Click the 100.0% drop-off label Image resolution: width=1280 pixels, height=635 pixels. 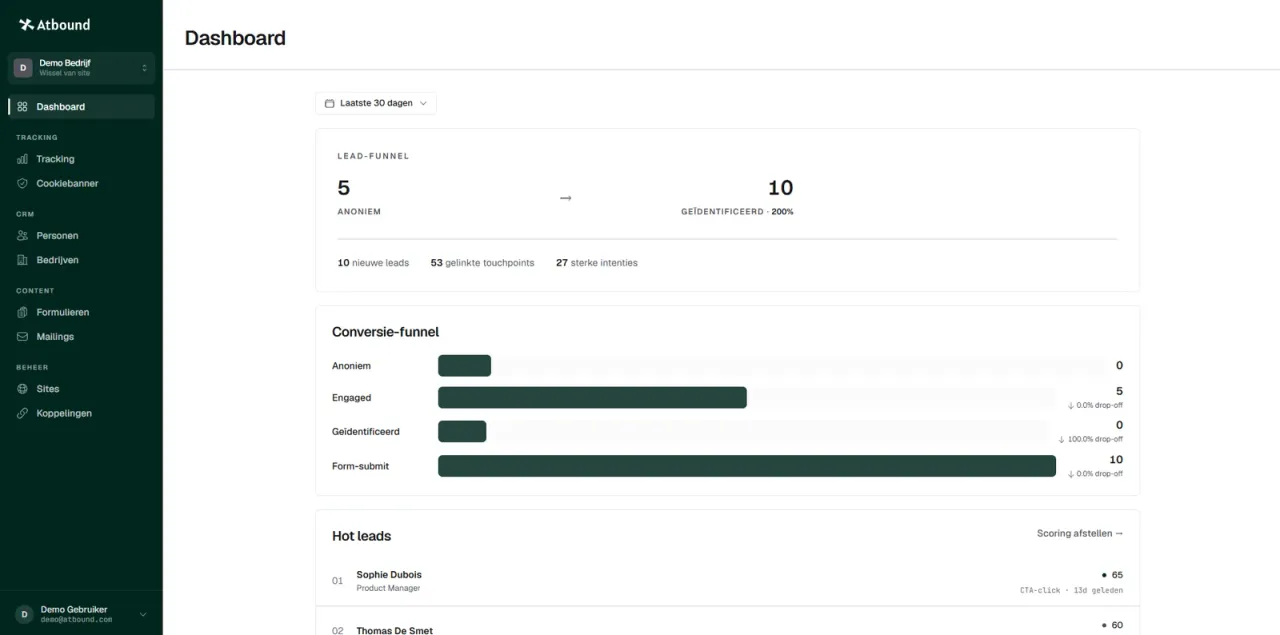pyautogui.click(x=1091, y=439)
